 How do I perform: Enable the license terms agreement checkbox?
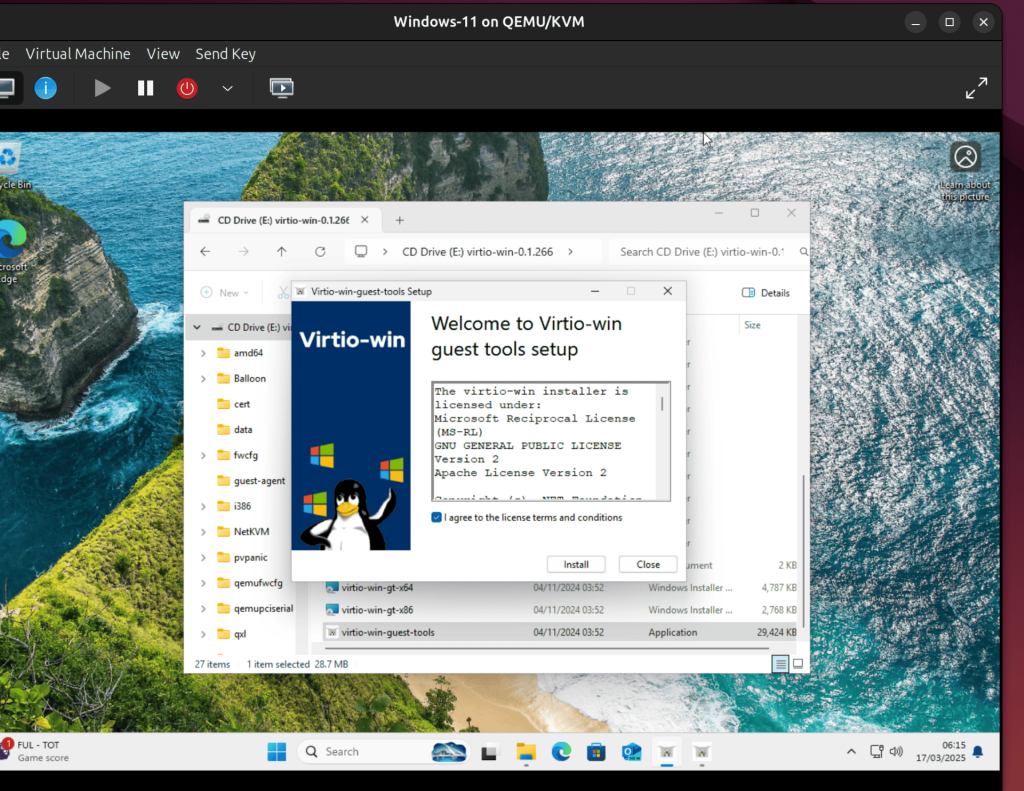coord(434,517)
